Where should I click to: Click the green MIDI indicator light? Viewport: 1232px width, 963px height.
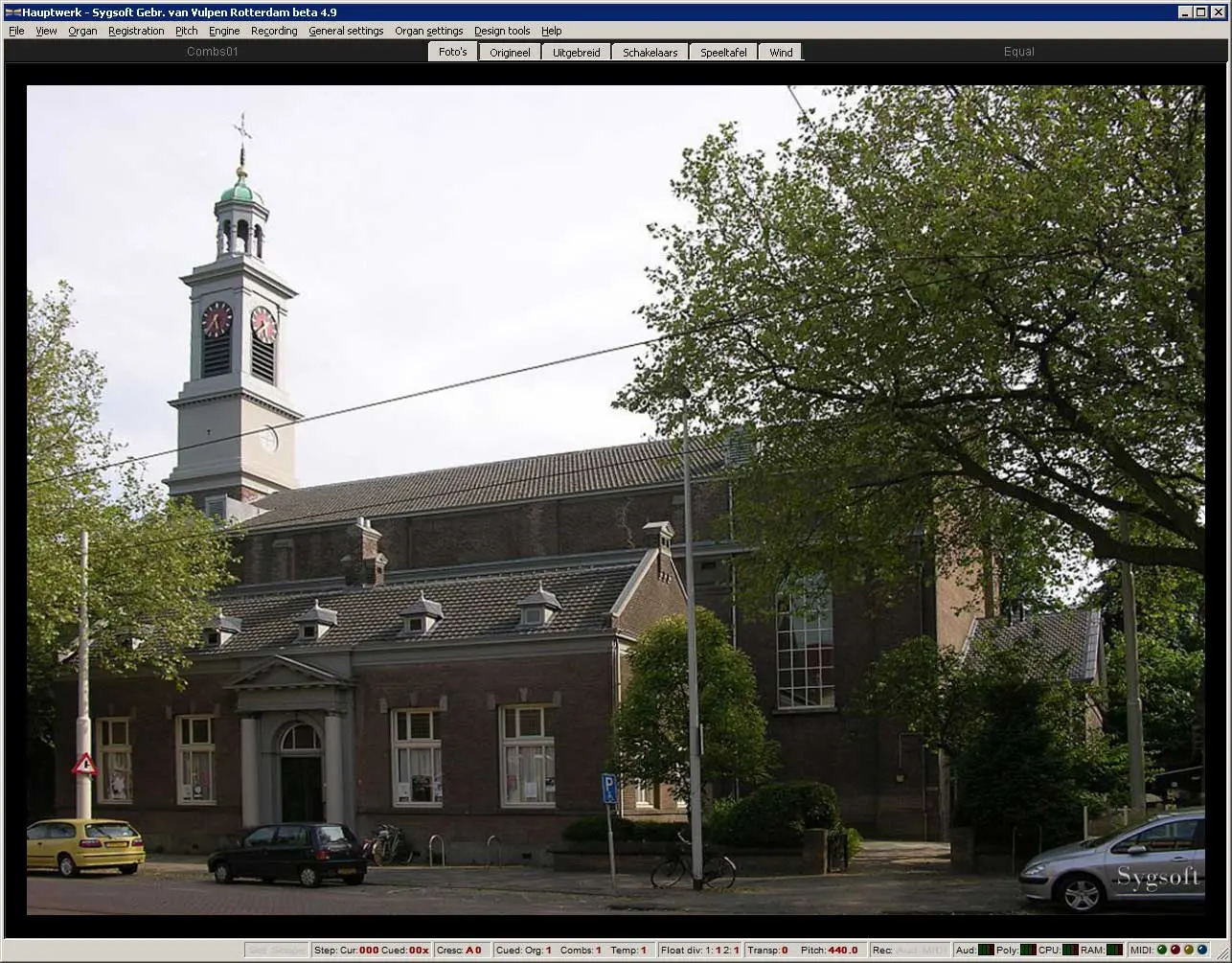(1162, 950)
